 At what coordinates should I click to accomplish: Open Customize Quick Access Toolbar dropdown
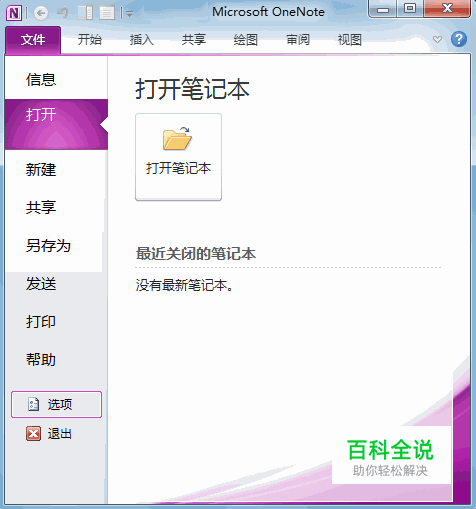pos(130,14)
